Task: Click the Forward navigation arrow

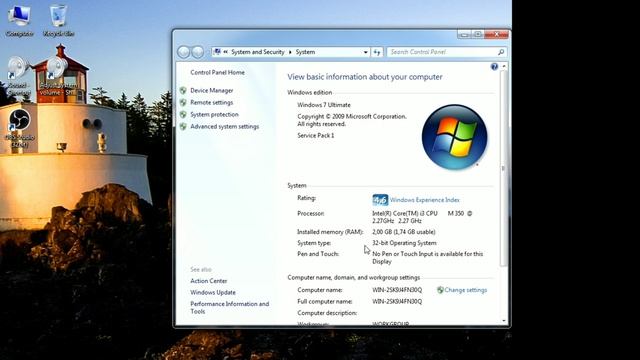Action: click(198, 52)
